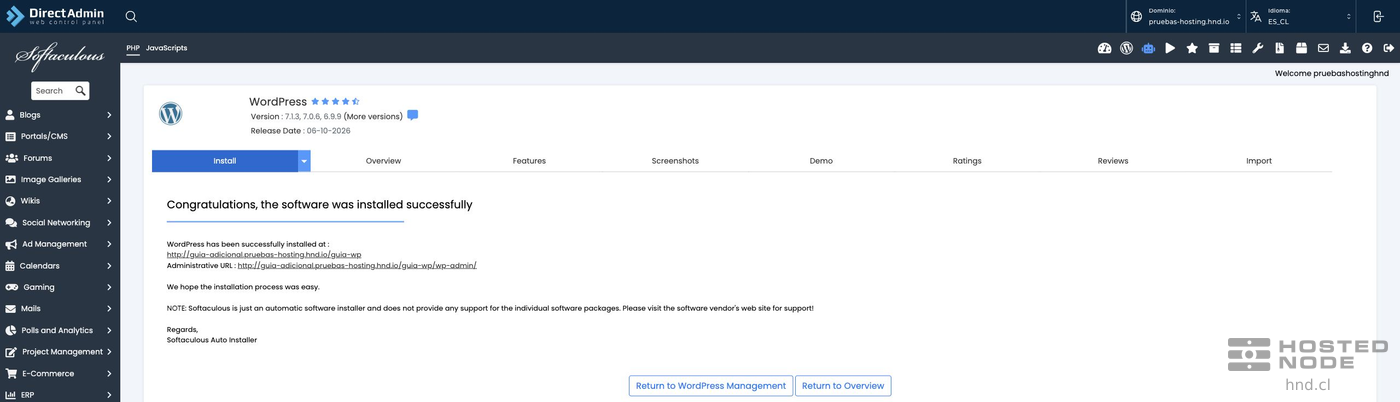The height and width of the screenshot is (402, 1400).
Task: Click the language translate icon
Action: 1256,16
